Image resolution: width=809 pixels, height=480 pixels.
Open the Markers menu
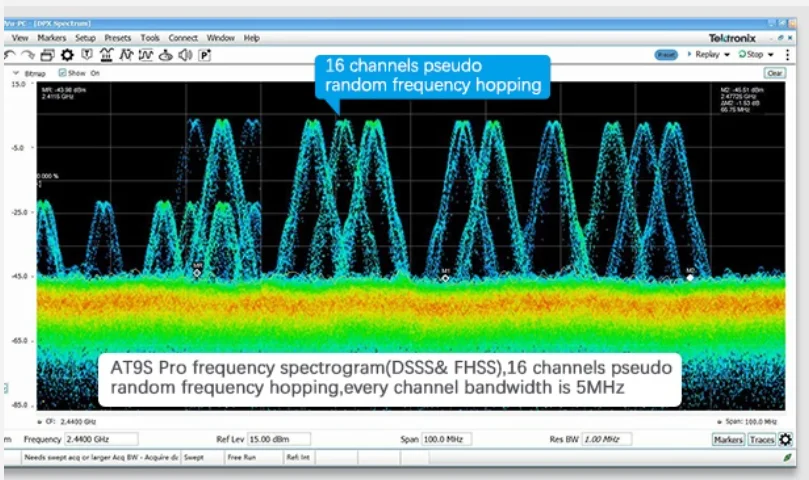pos(51,38)
